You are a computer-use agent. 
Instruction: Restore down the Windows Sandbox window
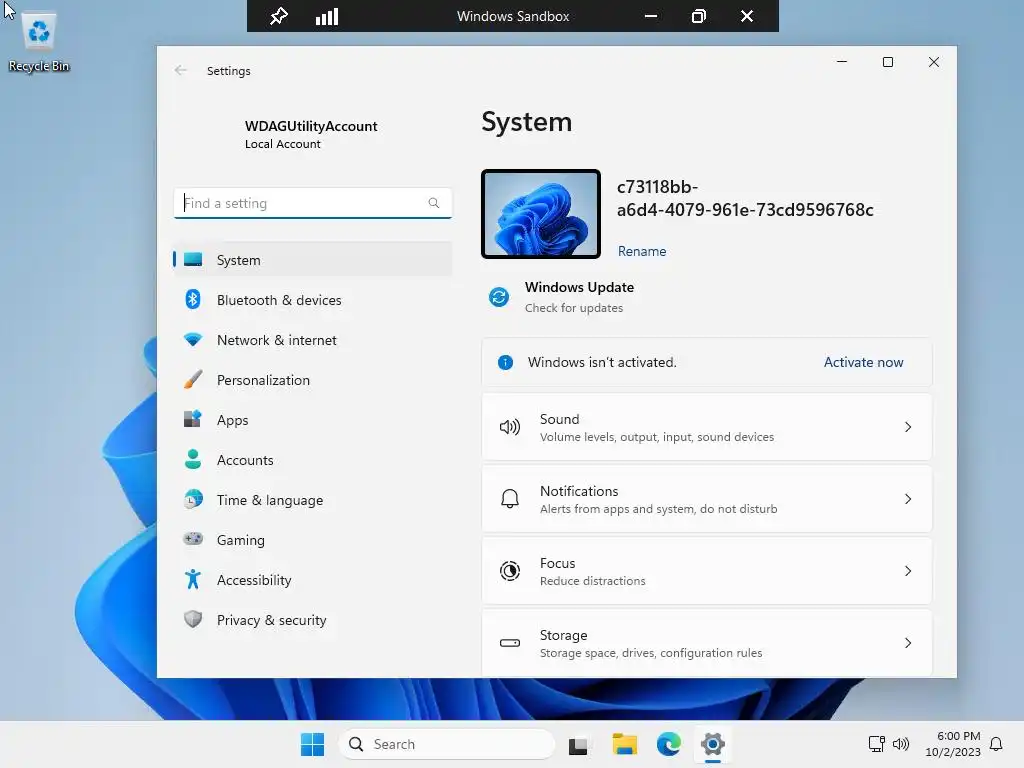click(x=699, y=16)
